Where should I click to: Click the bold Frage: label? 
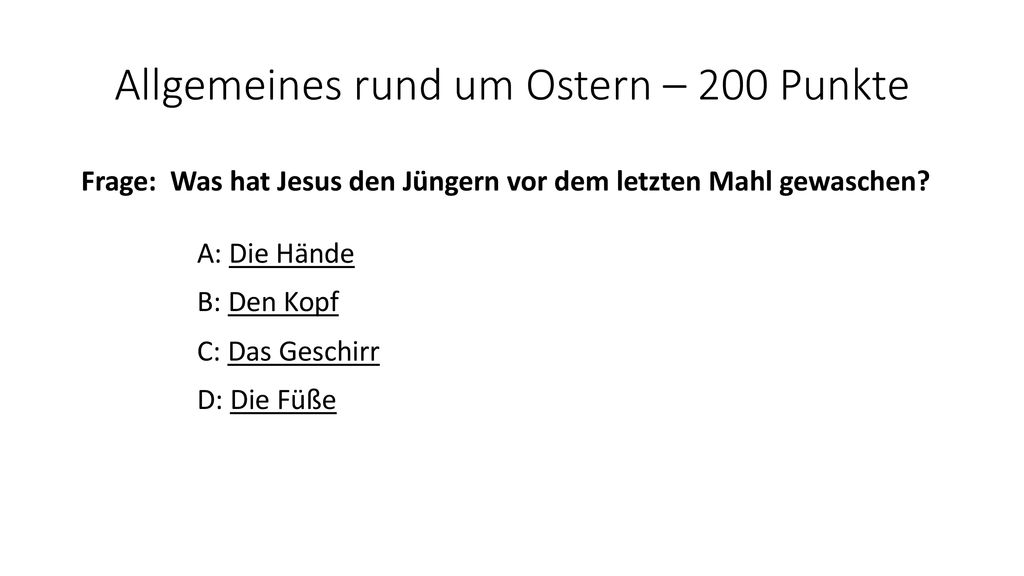pos(119,182)
